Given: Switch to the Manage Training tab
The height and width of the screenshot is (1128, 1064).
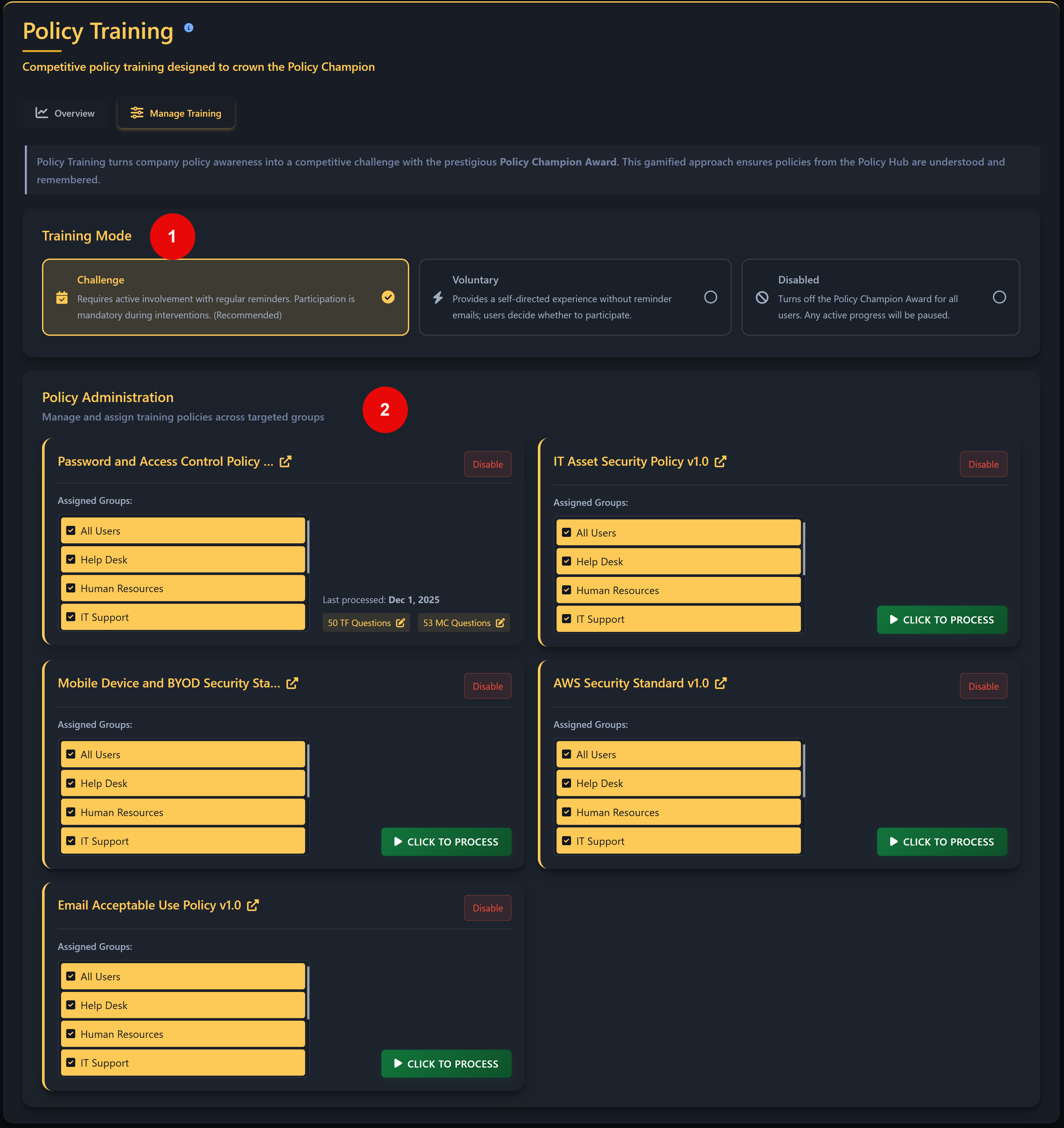Looking at the screenshot, I should tap(176, 113).
